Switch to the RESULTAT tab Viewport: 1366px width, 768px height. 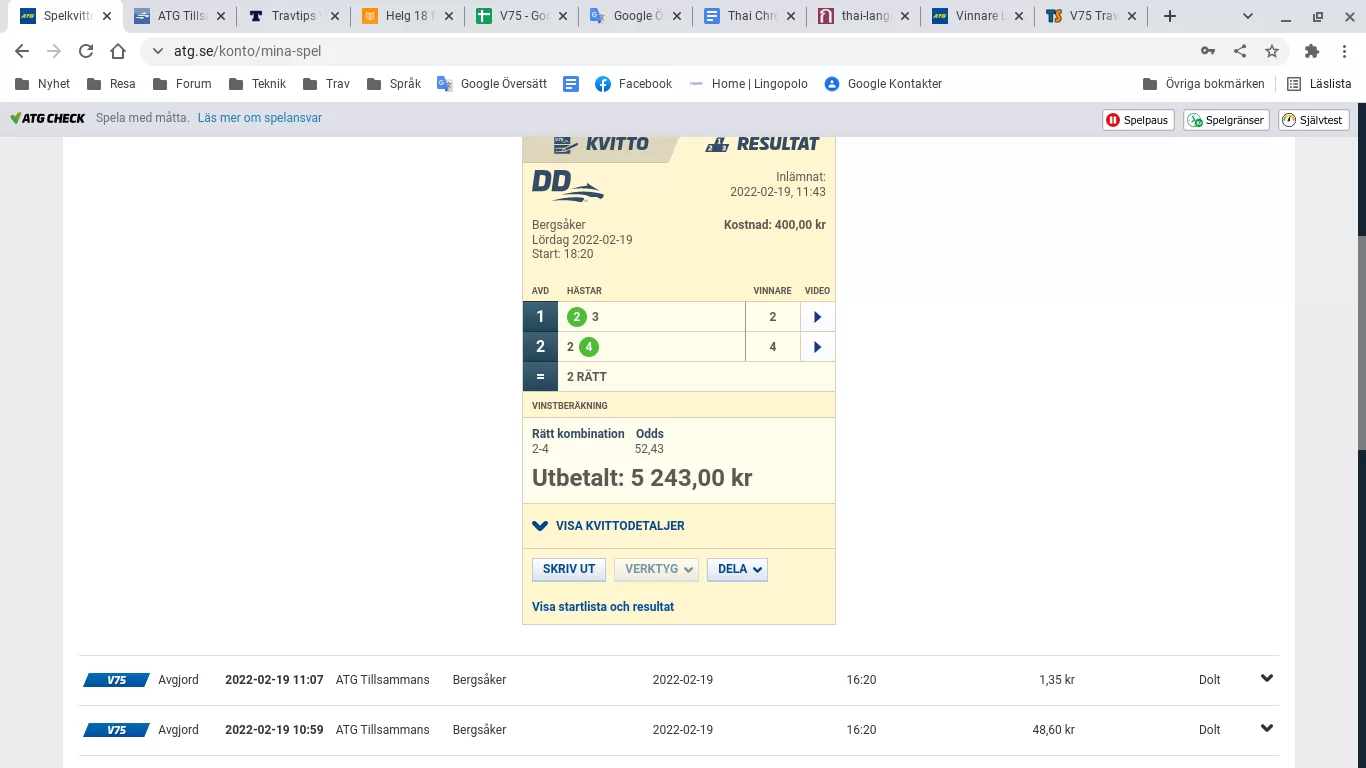762,144
